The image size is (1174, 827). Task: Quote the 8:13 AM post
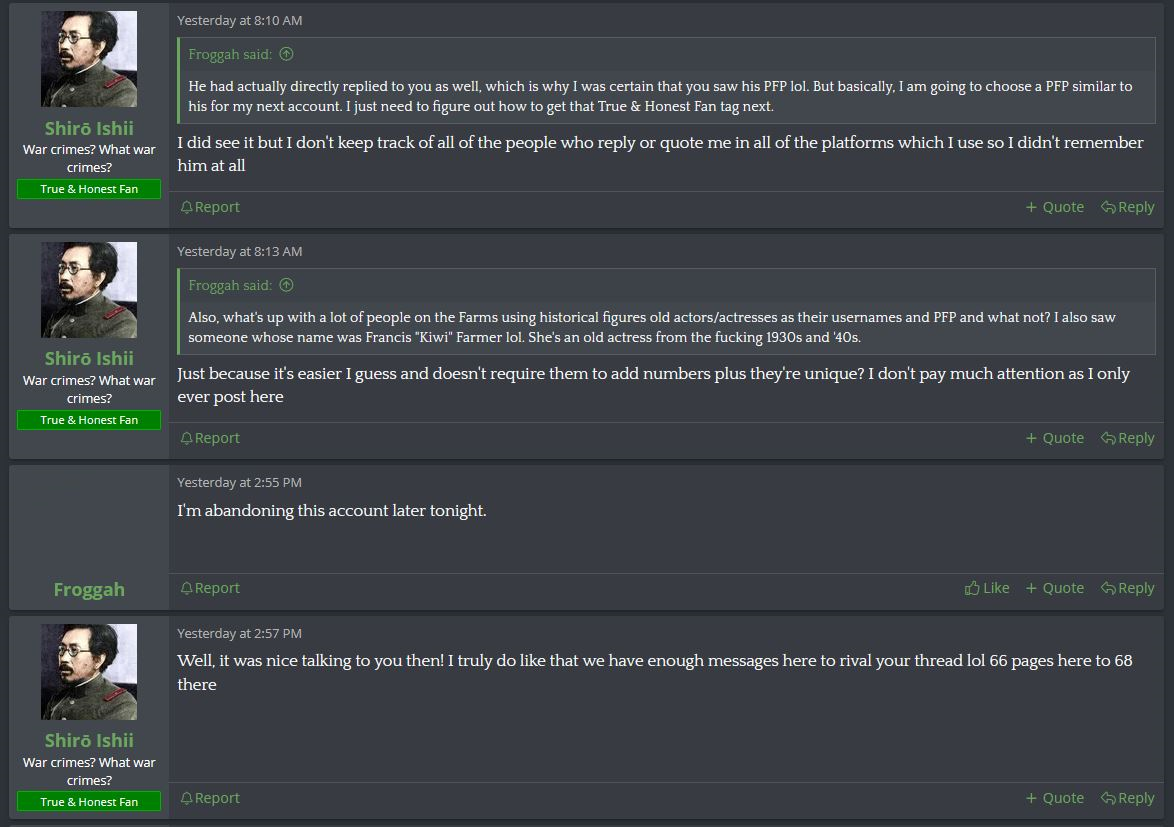click(x=1055, y=438)
